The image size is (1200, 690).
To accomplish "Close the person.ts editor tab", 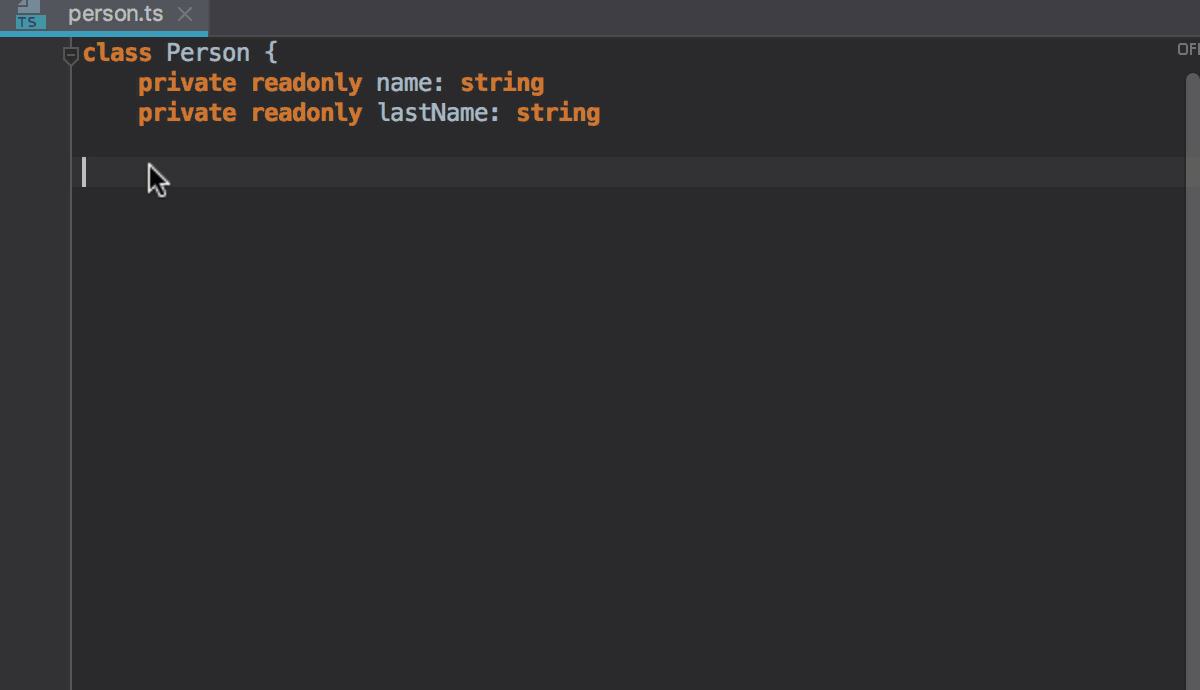I will tap(184, 14).
